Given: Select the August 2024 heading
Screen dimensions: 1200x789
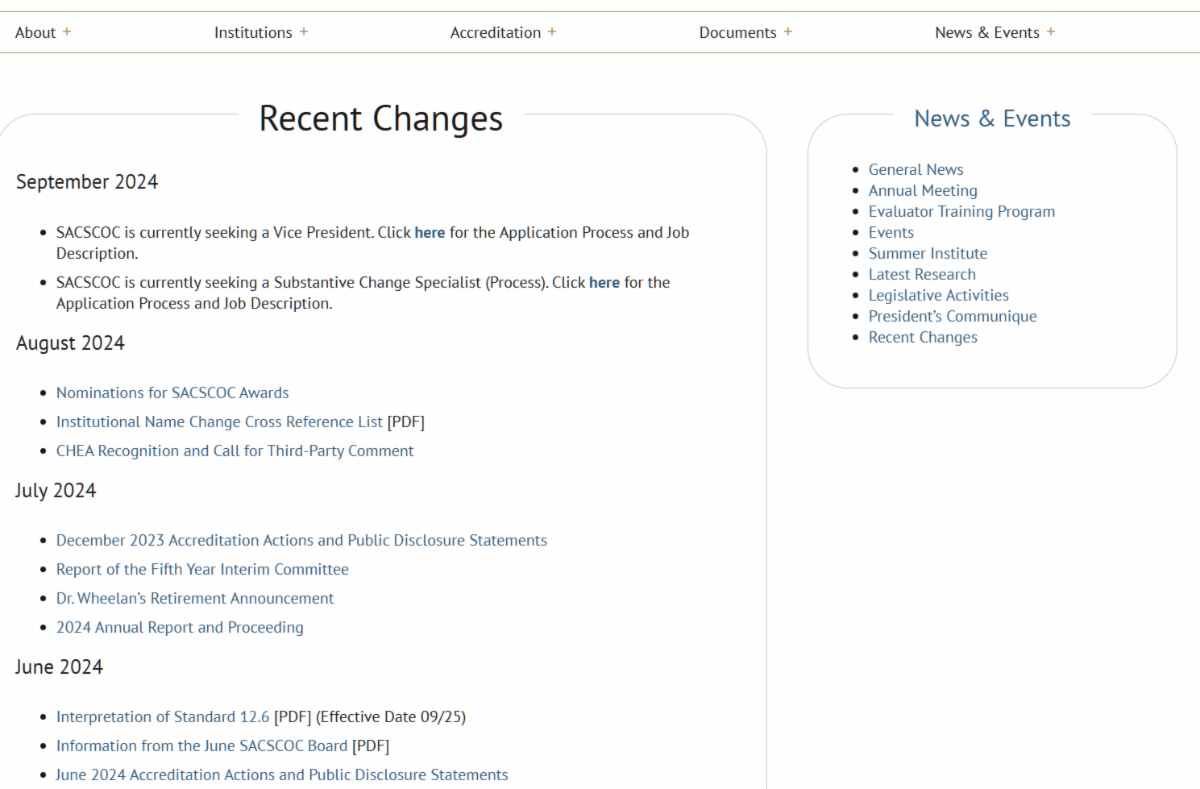Looking at the screenshot, I should tap(70, 343).
